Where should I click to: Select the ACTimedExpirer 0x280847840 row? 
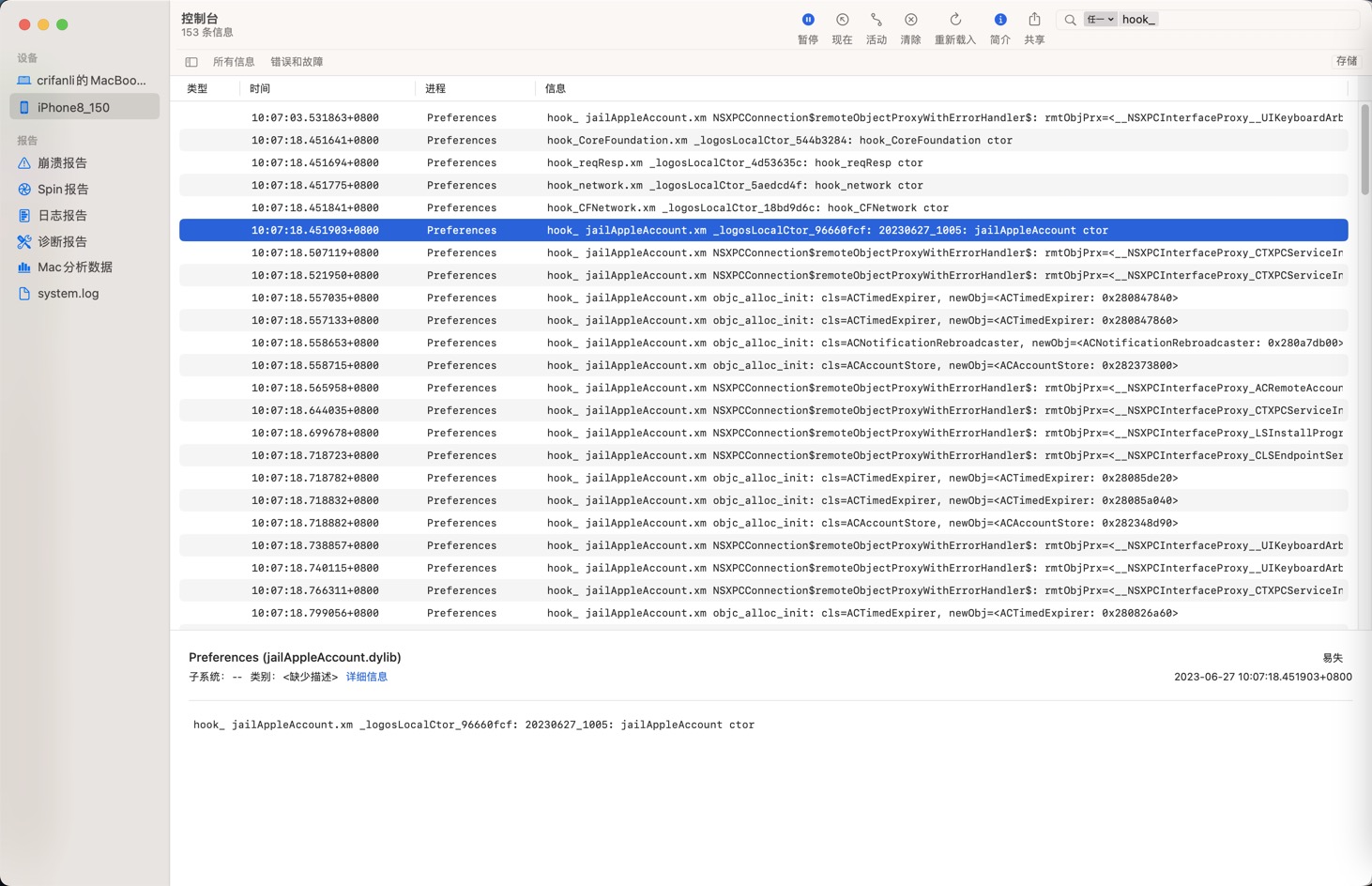763,298
